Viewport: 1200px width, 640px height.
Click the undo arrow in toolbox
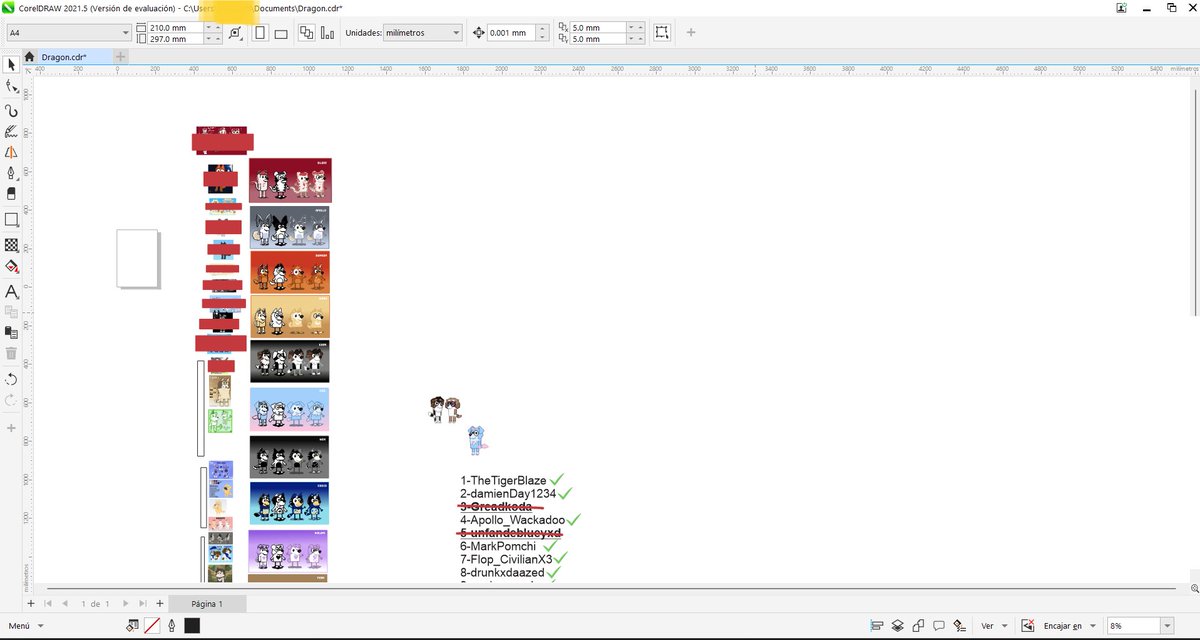coord(11,379)
